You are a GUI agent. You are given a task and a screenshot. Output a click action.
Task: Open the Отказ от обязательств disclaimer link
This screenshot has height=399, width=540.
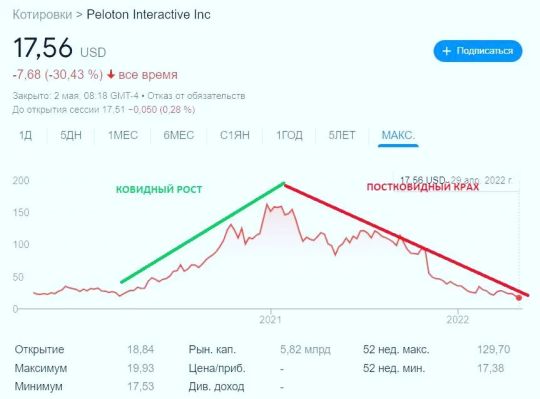[196, 96]
